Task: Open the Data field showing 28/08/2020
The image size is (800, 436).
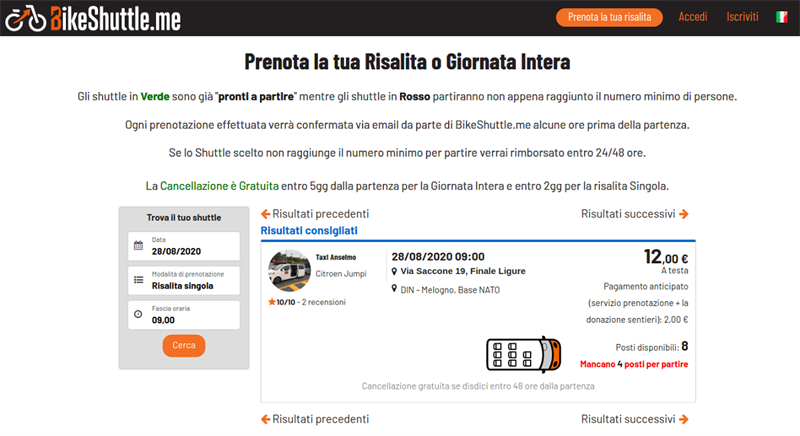Action: (184, 246)
